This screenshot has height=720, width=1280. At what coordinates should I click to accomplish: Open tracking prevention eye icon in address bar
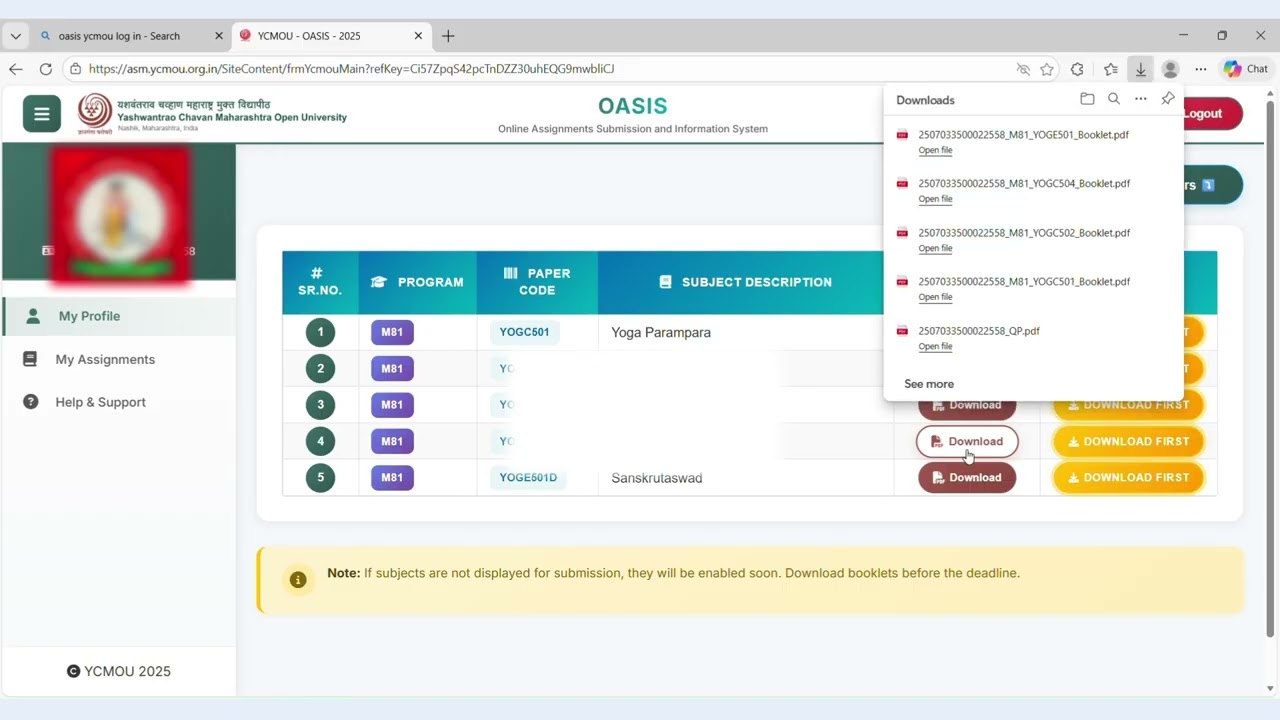tap(1023, 69)
